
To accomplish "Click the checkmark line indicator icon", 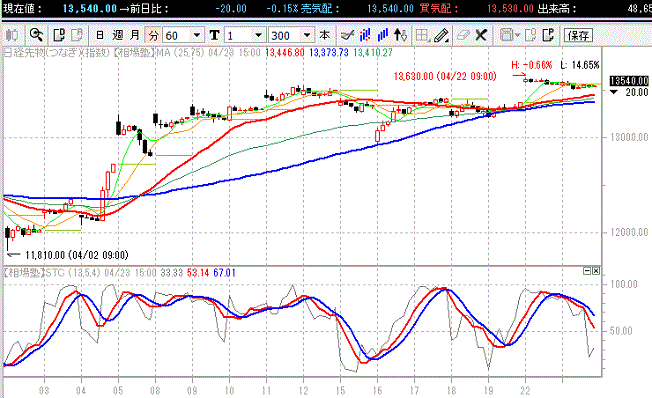I will pyautogui.click(x=347, y=35).
